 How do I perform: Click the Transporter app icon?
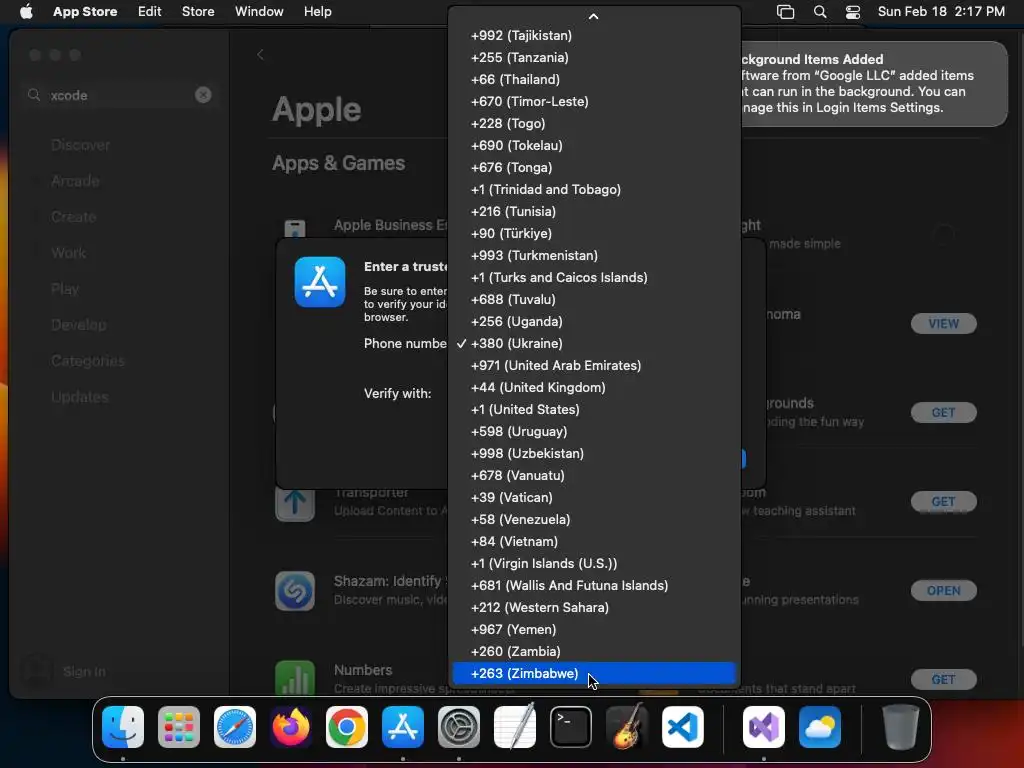click(x=295, y=505)
